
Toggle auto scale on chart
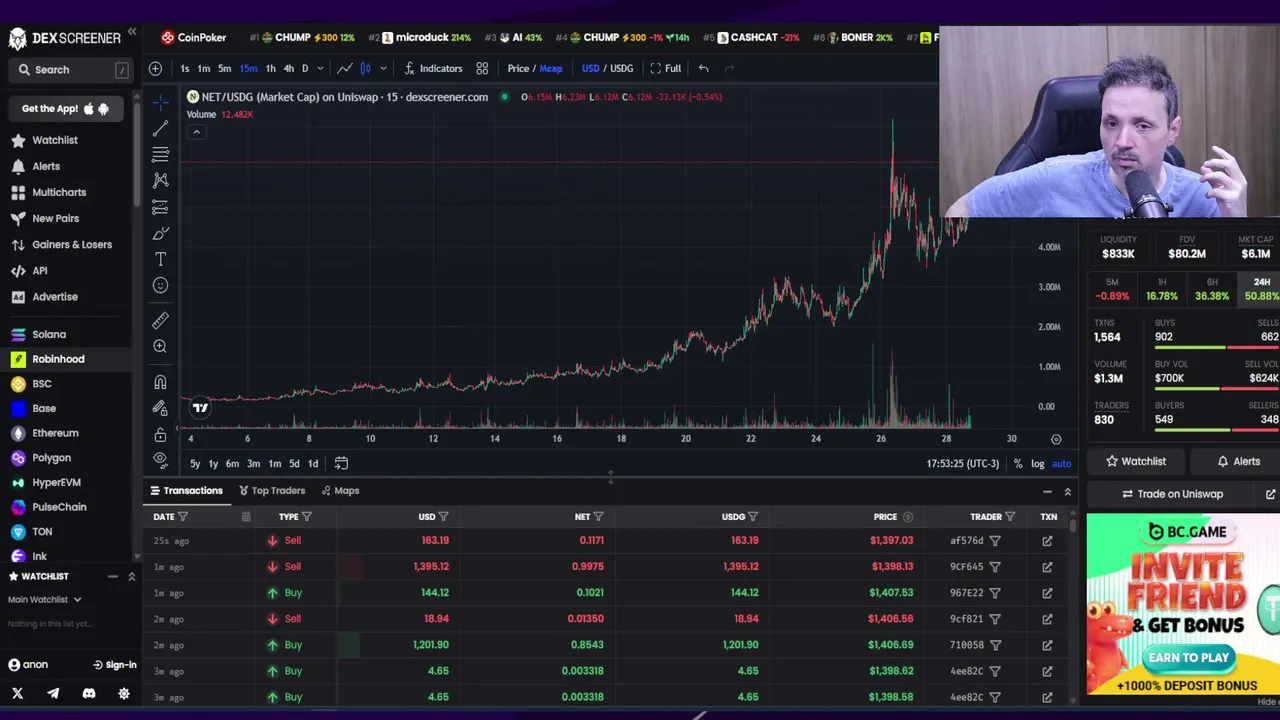coord(1061,464)
